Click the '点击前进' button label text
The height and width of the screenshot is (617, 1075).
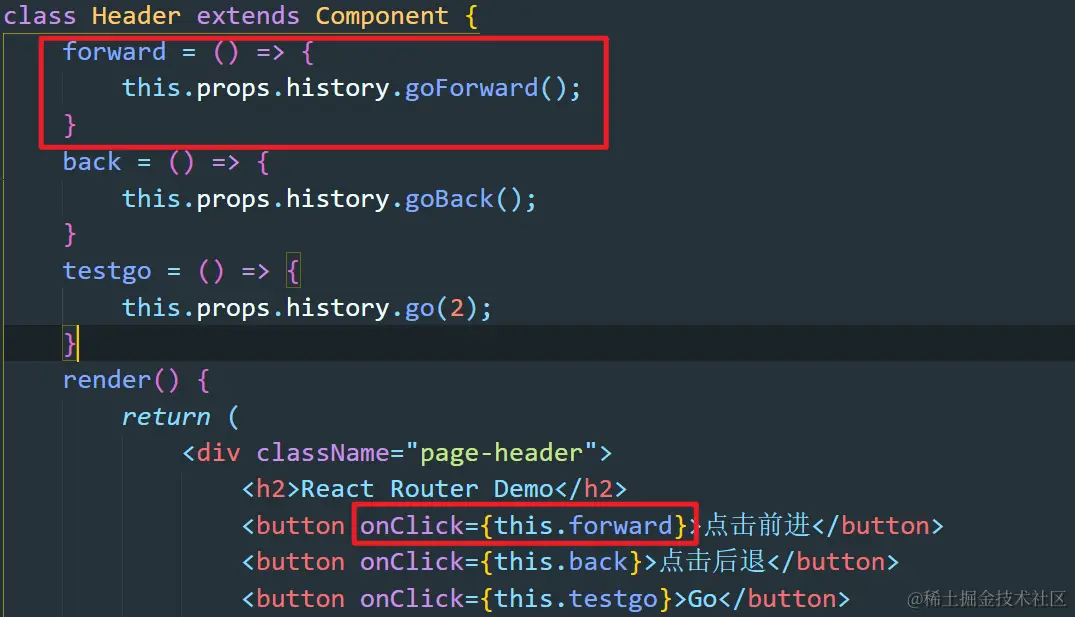pos(758,525)
